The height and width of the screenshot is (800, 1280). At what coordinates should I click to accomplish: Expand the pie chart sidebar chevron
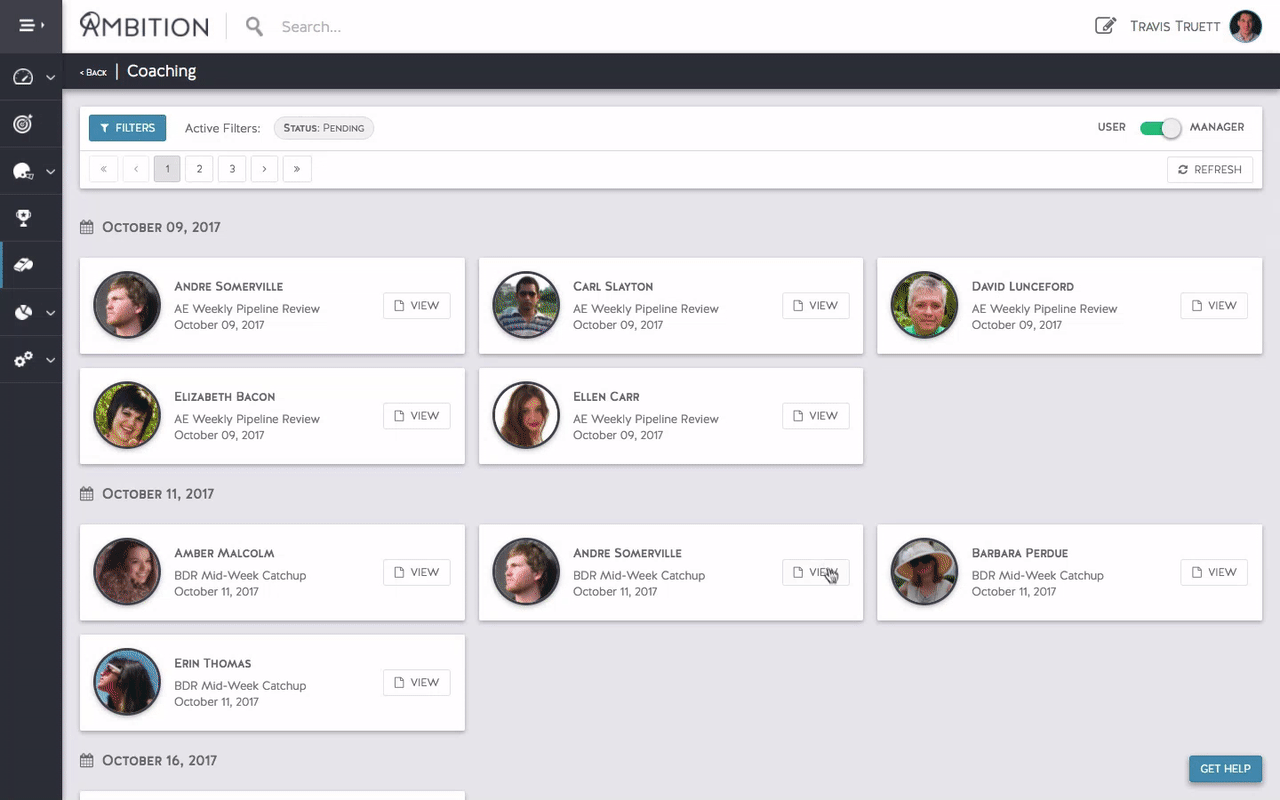click(50, 313)
